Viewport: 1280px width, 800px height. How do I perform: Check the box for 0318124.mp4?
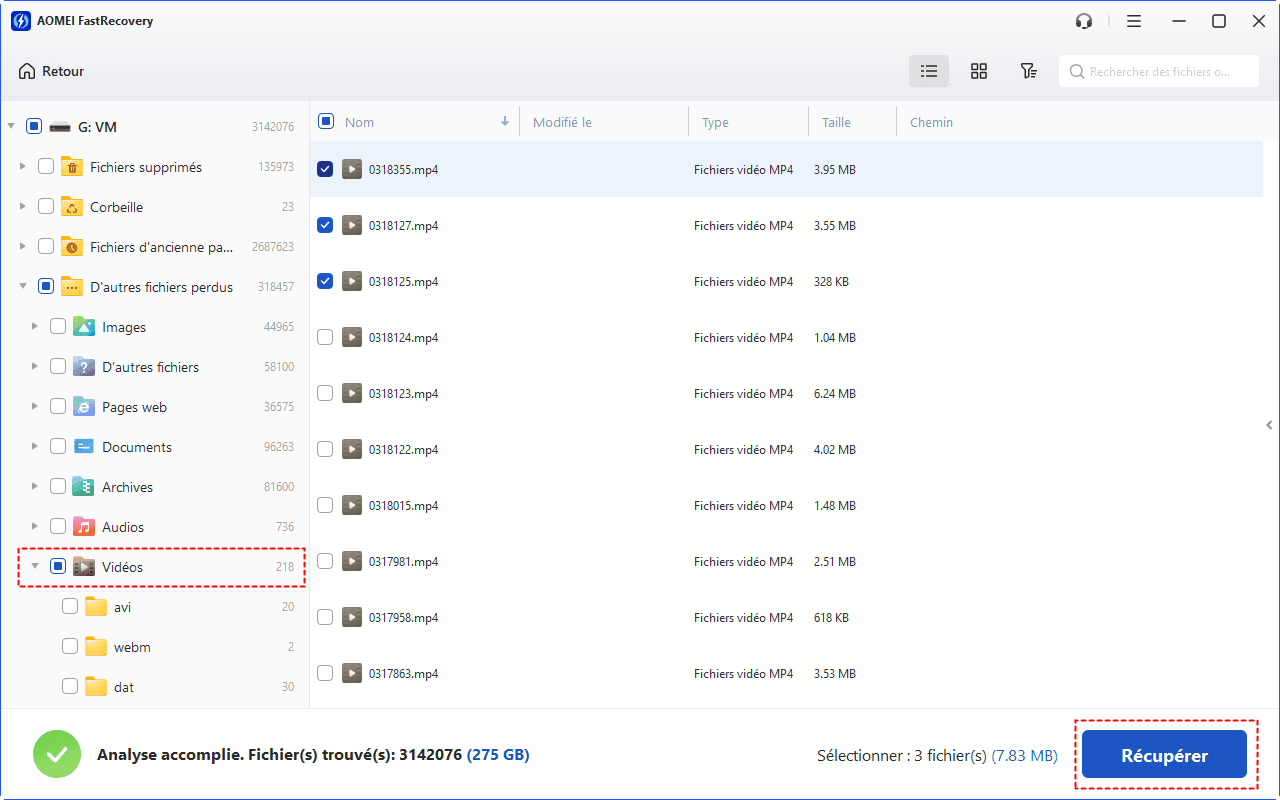click(325, 338)
